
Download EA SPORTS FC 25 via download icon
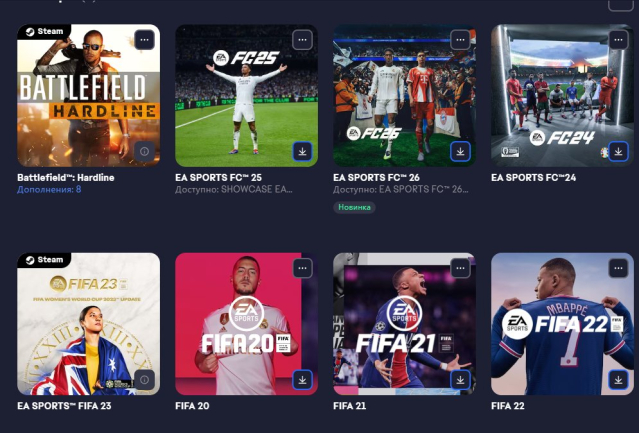[302, 151]
